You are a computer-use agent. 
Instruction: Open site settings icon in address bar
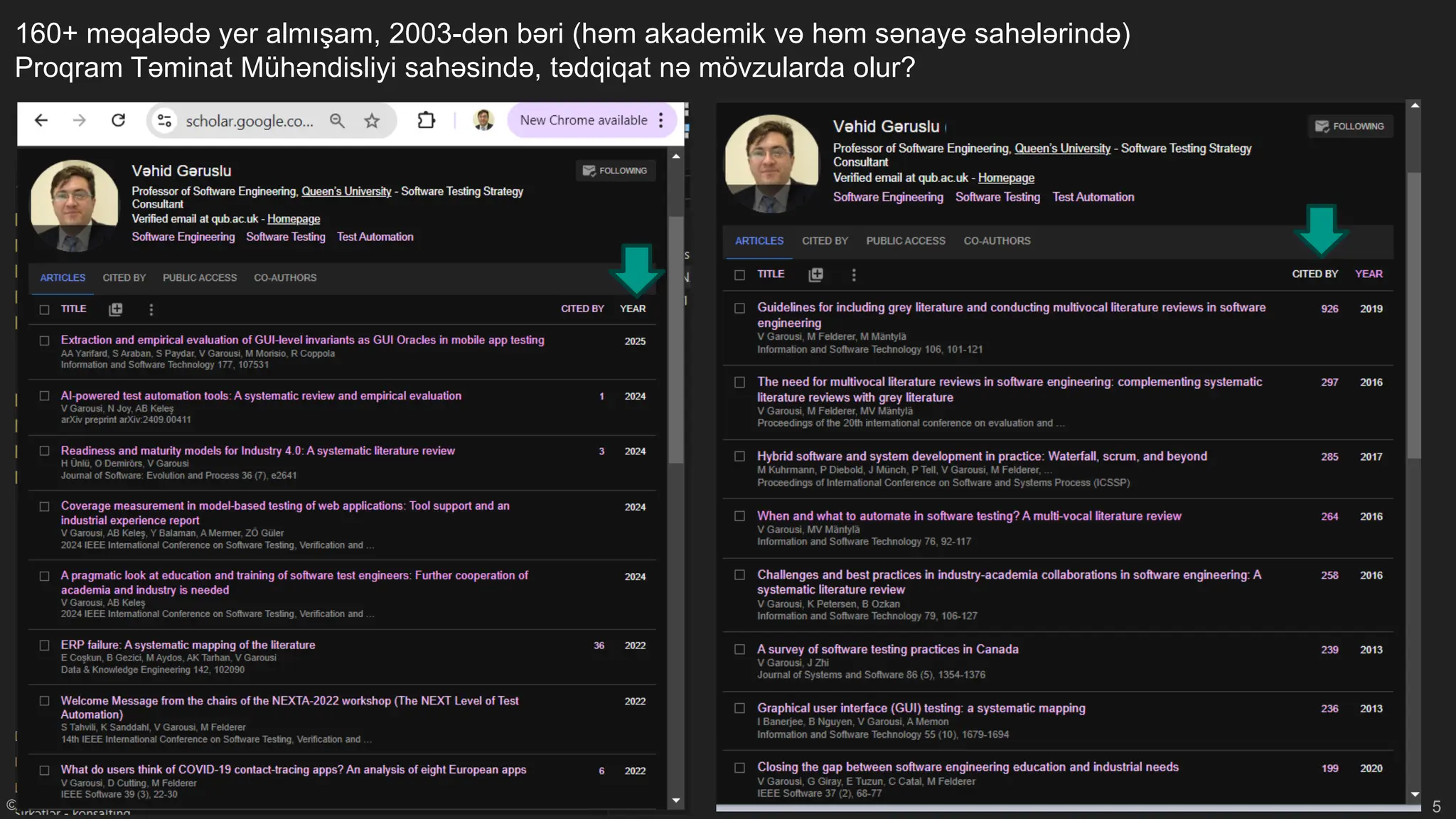tap(164, 120)
